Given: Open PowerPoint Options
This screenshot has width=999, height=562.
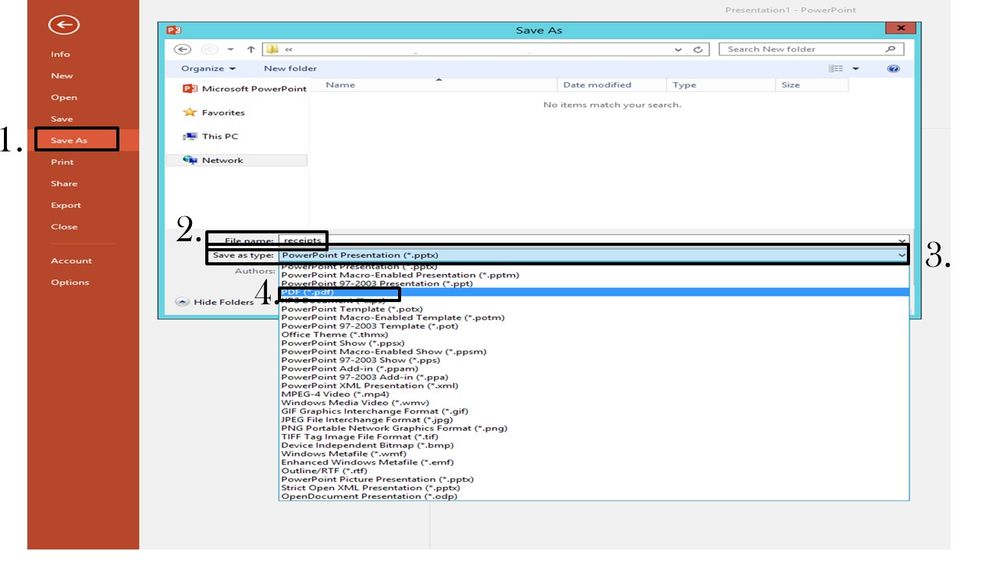Looking at the screenshot, I should point(70,282).
